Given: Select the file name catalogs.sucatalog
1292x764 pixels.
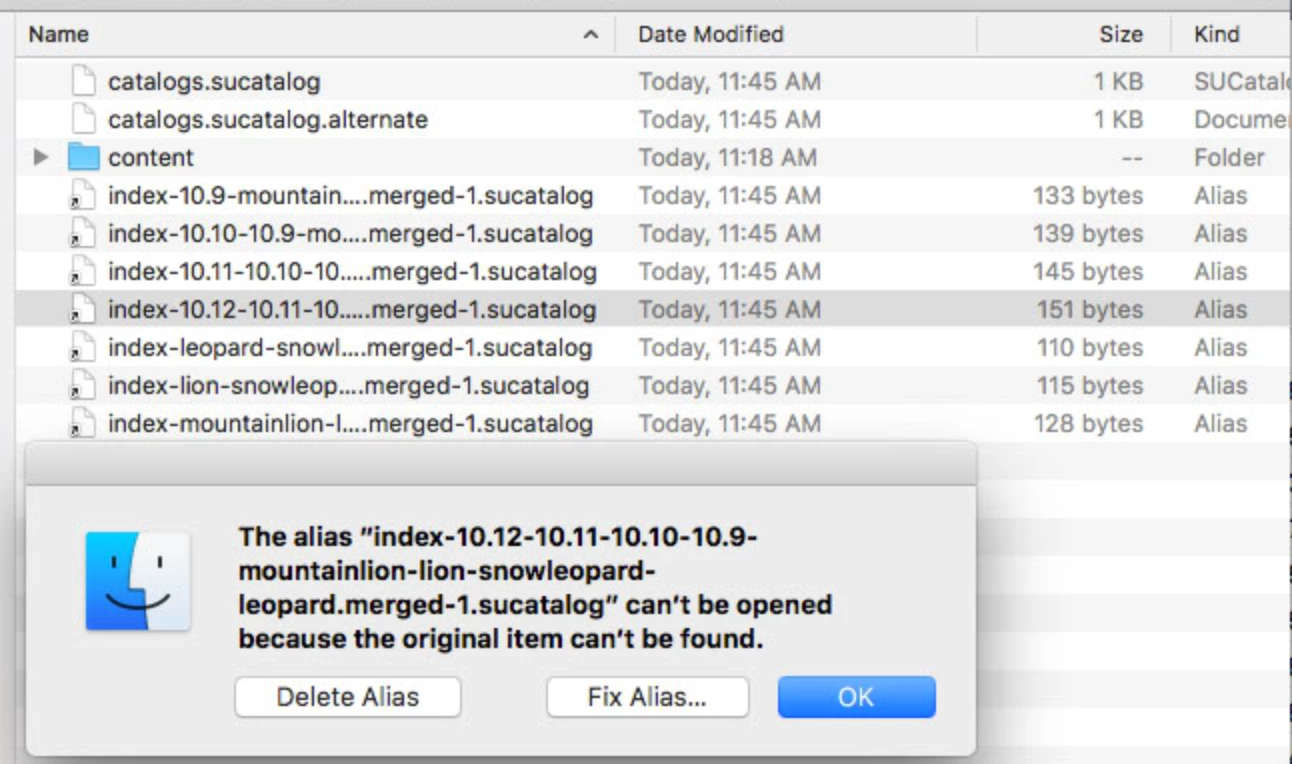Looking at the screenshot, I should tap(214, 81).
